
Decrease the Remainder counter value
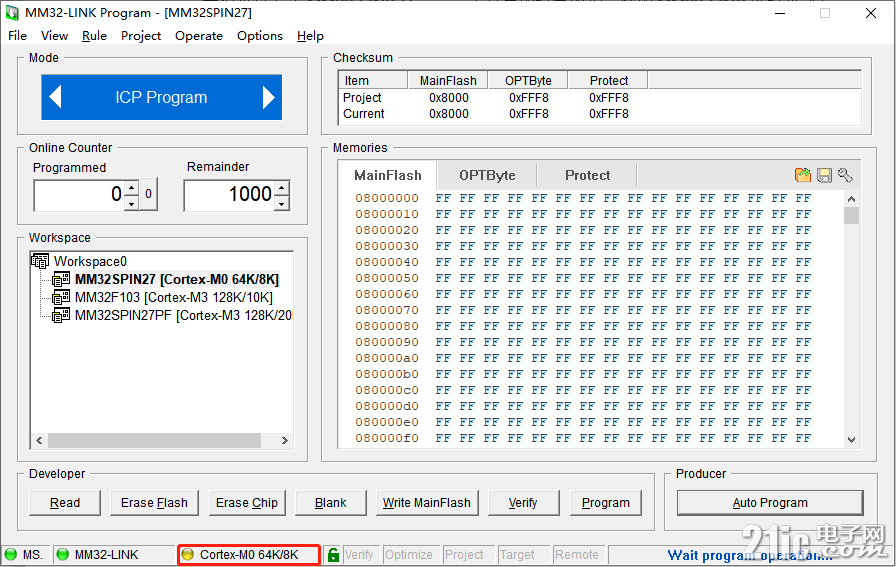point(282,203)
